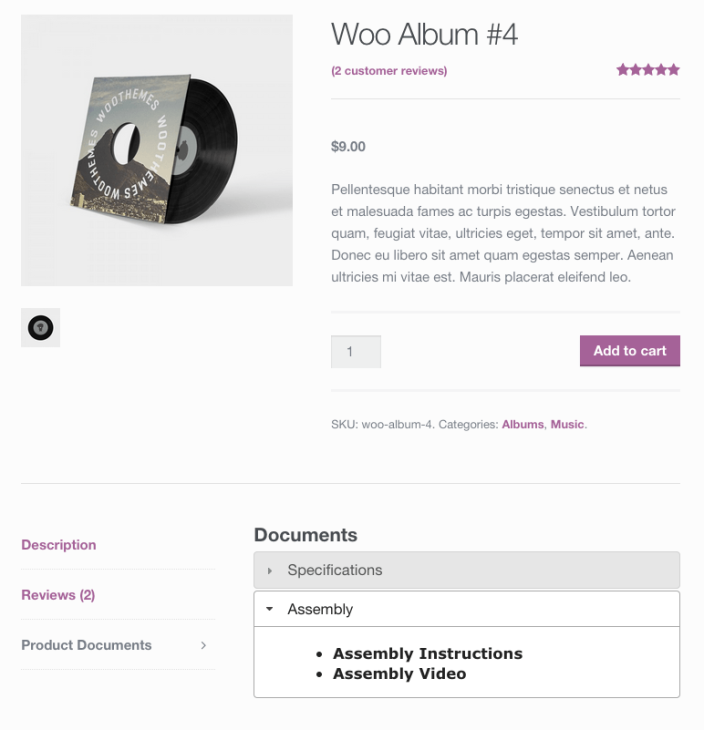
Task: Switch to the Description tab
Action: pos(59,545)
